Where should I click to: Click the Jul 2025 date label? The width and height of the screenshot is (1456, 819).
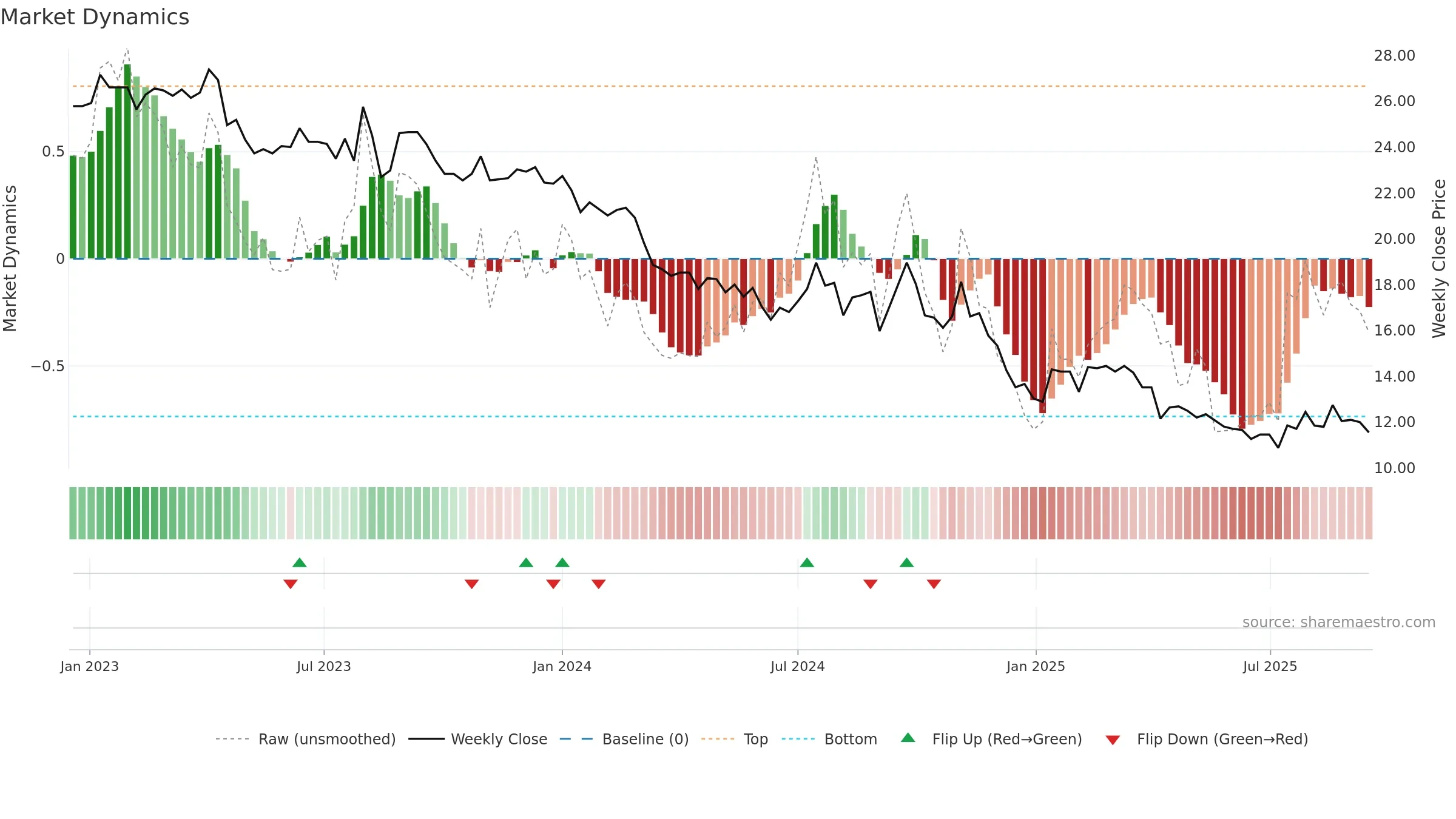[1270, 666]
